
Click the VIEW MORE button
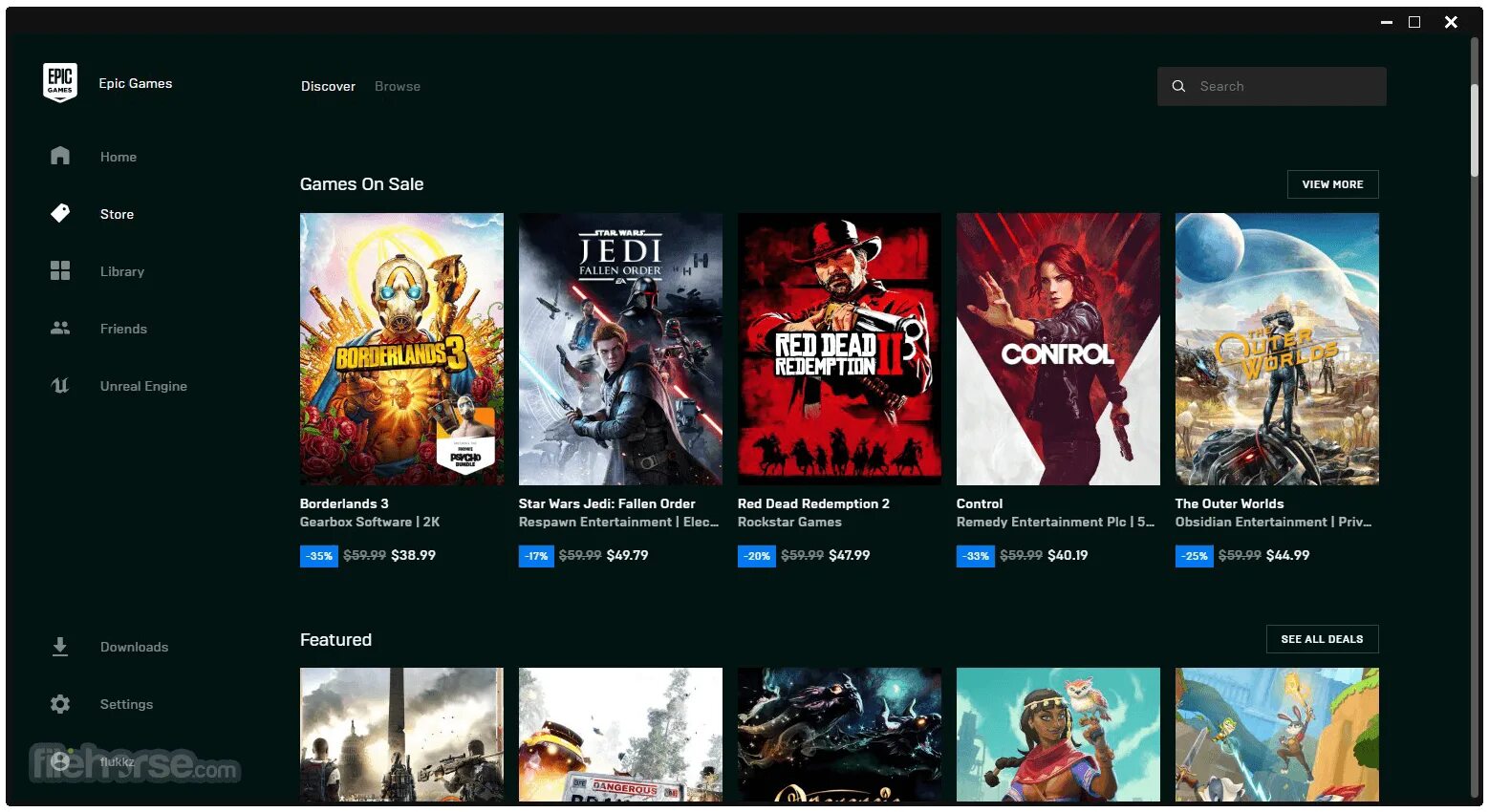(x=1333, y=184)
